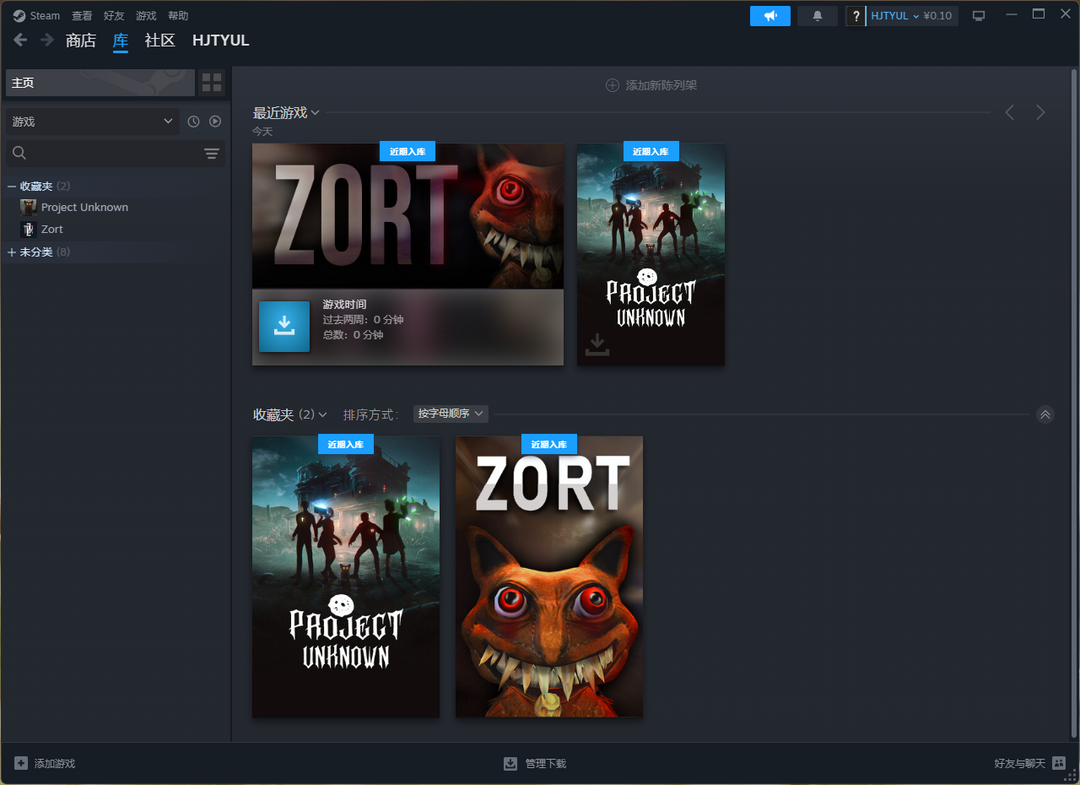Click the vertical scrollbar in library
The width and height of the screenshot is (1080, 785).
pyautogui.click(x=1074, y=404)
